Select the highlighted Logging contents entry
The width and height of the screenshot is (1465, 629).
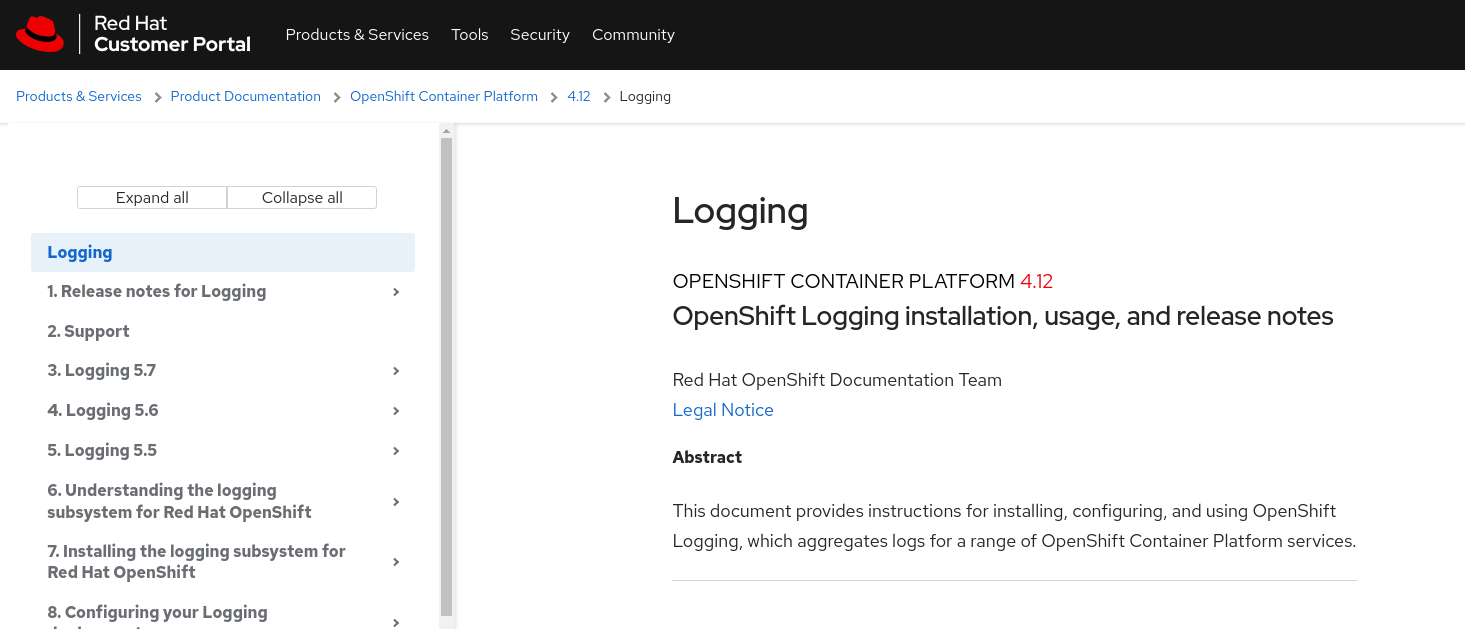[80, 252]
